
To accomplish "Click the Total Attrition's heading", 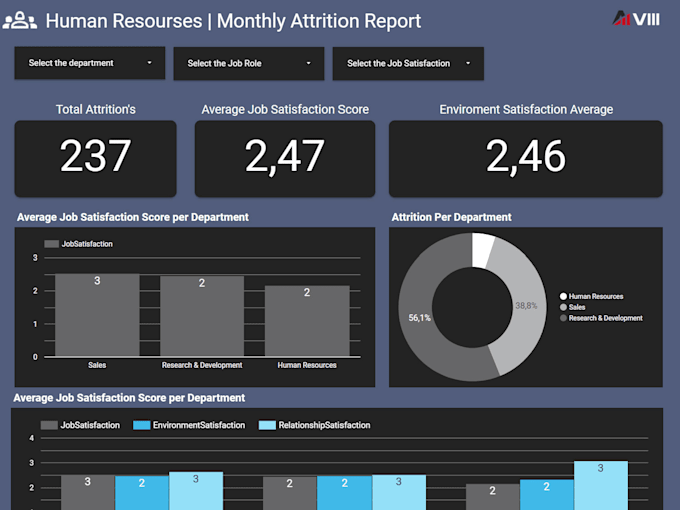I will click(96, 109).
